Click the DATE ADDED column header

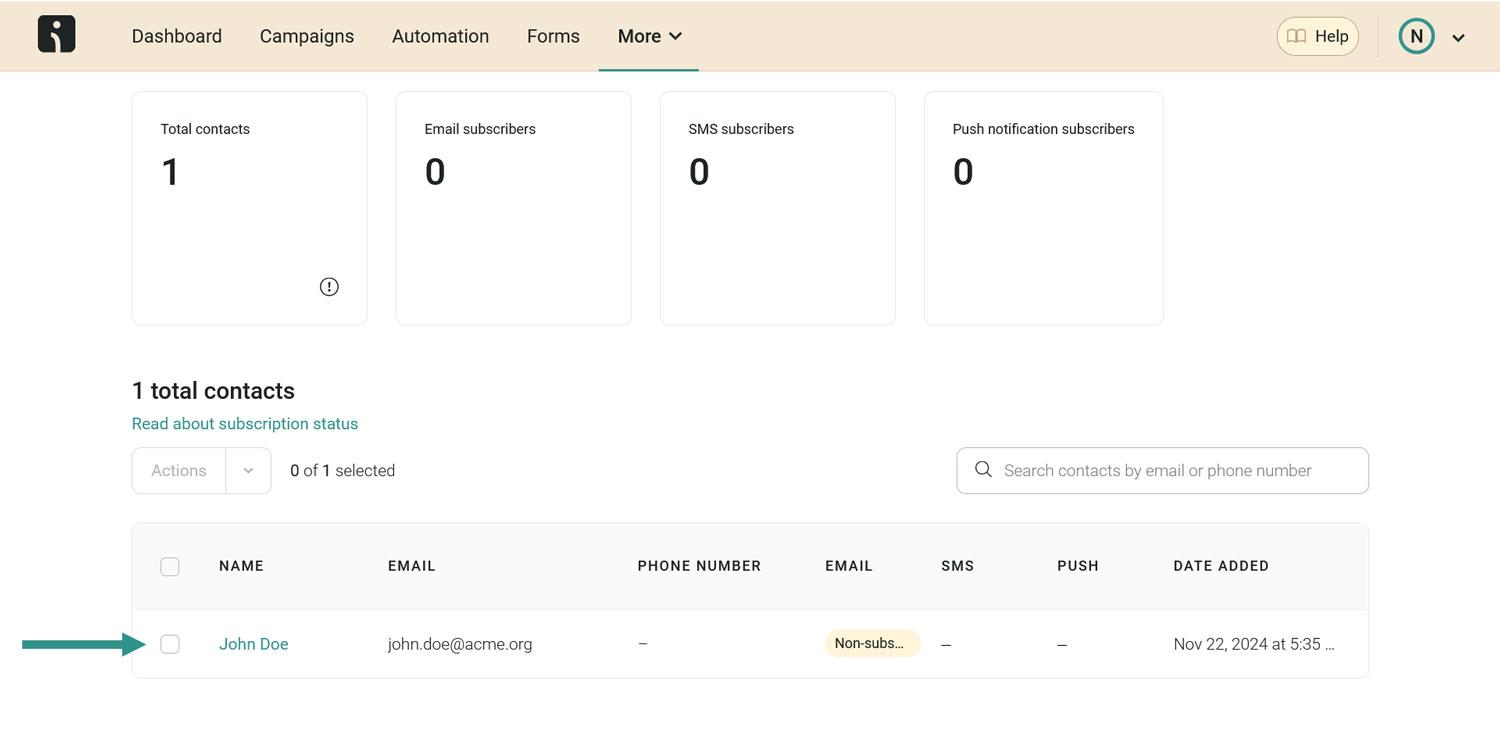[x=1221, y=566]
